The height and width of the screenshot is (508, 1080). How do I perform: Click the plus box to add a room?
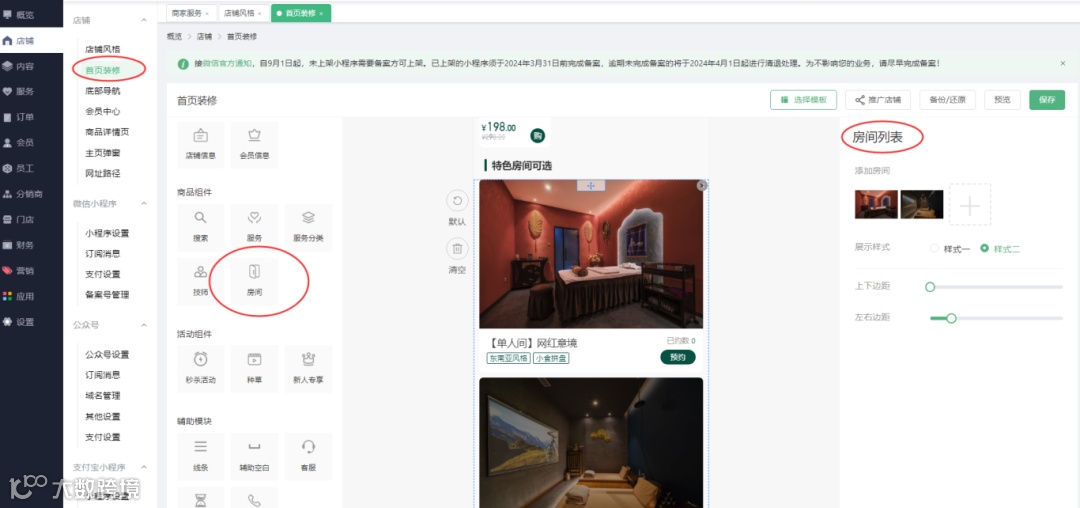[x=970, y=204]
